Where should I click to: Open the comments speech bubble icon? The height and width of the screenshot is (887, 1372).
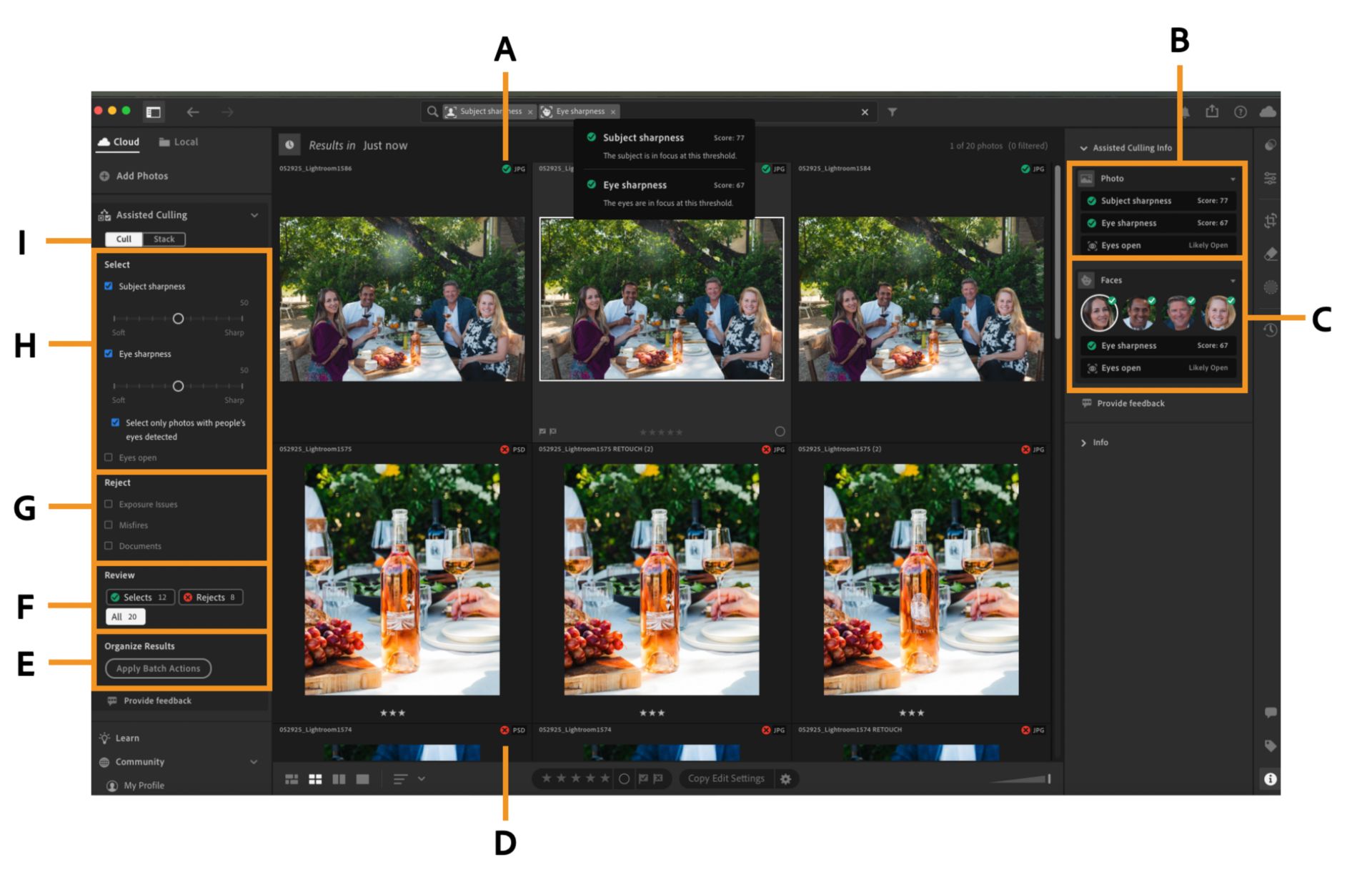[x=1270, y=713]
